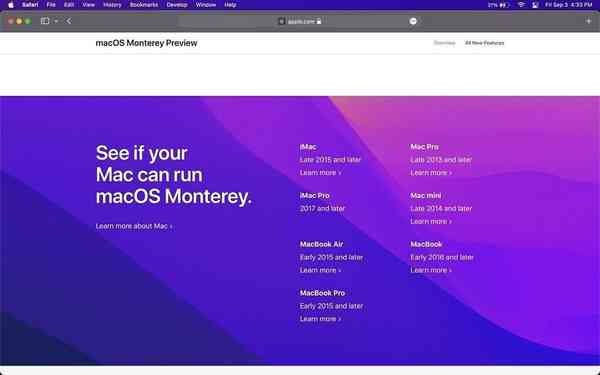This screenshot has height=375, width=600.
Task: Open the user switching icon in menu bar
Action: click(x=535, y=5)
